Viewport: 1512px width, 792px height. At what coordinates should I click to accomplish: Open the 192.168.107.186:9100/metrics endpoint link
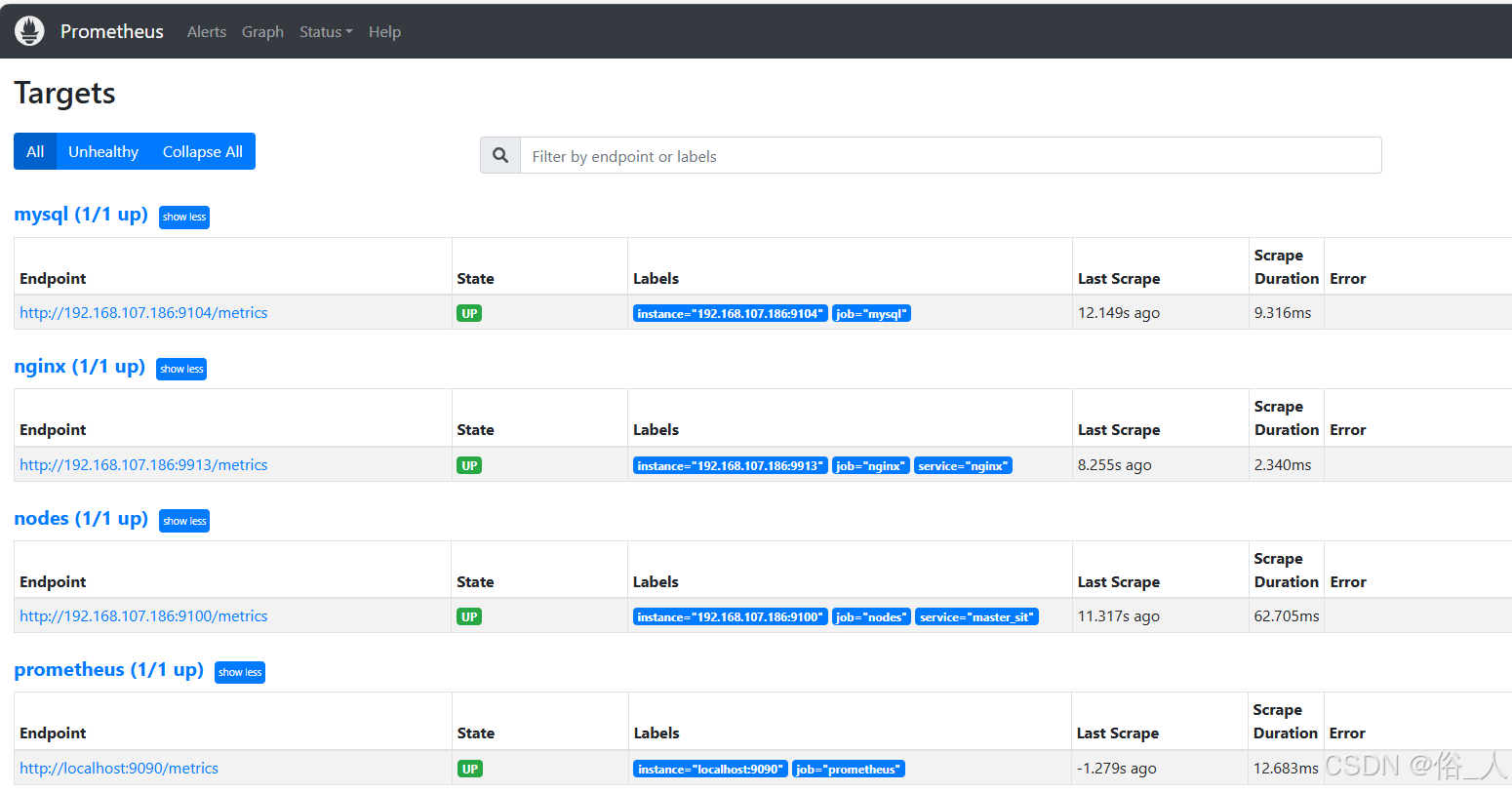tap(143, 616)
